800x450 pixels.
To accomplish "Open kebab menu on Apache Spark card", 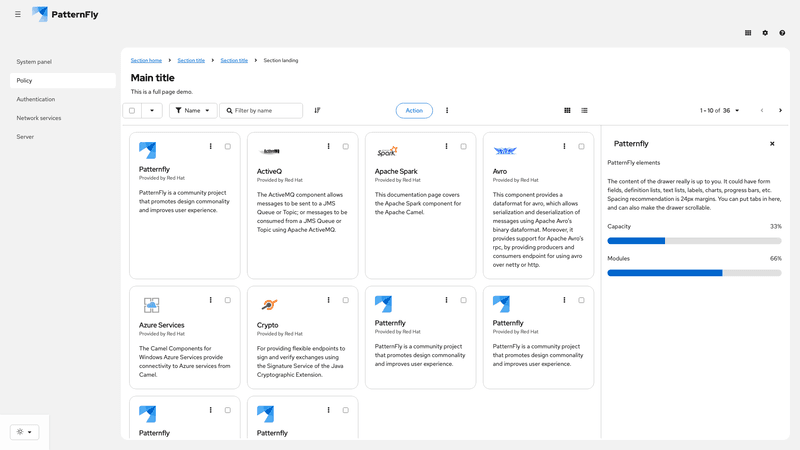I will coord(446,146).
